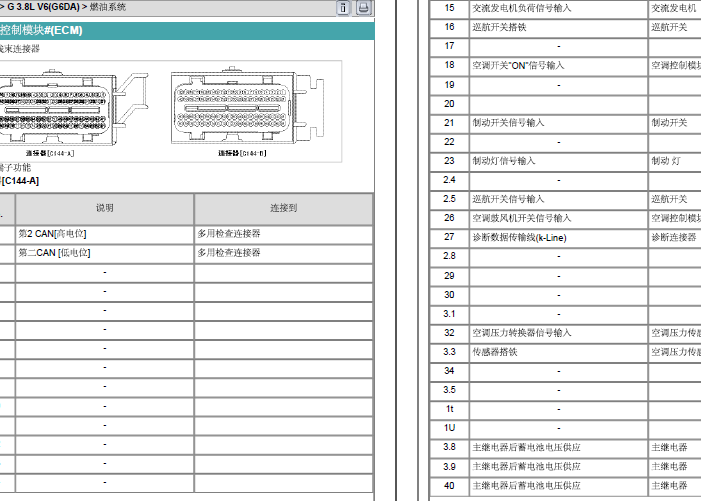Click the 连接器[C144-A] image caption

50,153
